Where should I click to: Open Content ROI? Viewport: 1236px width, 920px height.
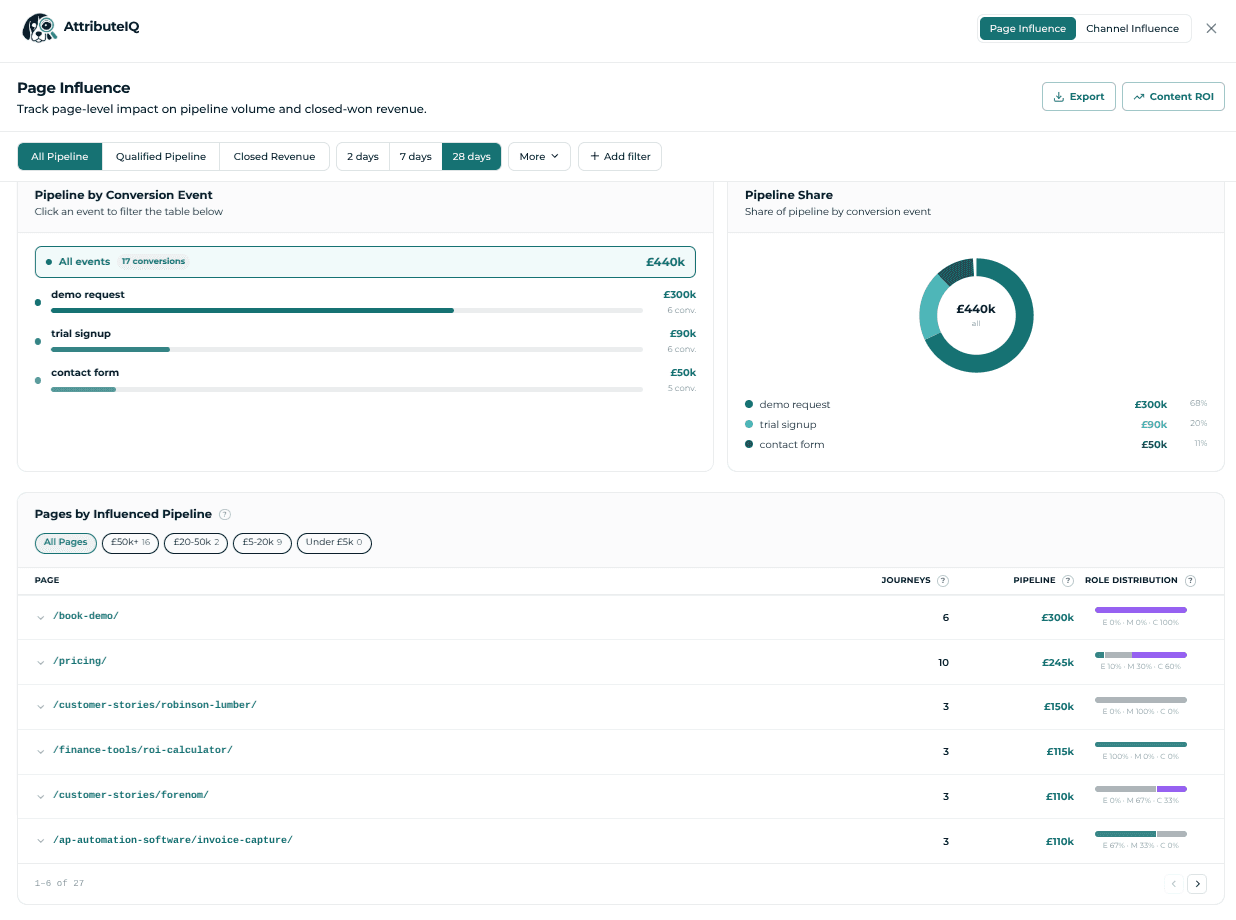point(1173,97)
